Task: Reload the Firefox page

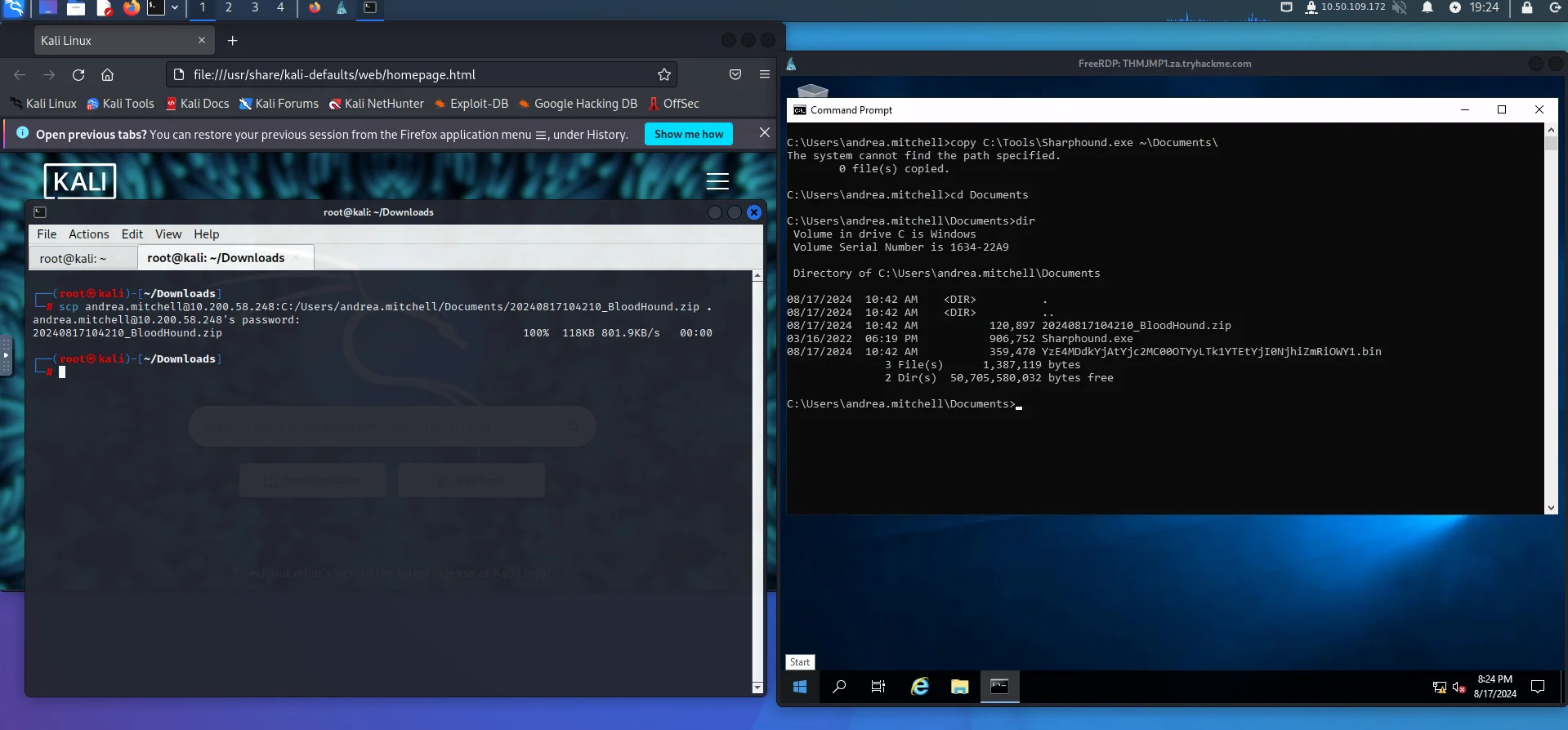Action: (78, 74)
